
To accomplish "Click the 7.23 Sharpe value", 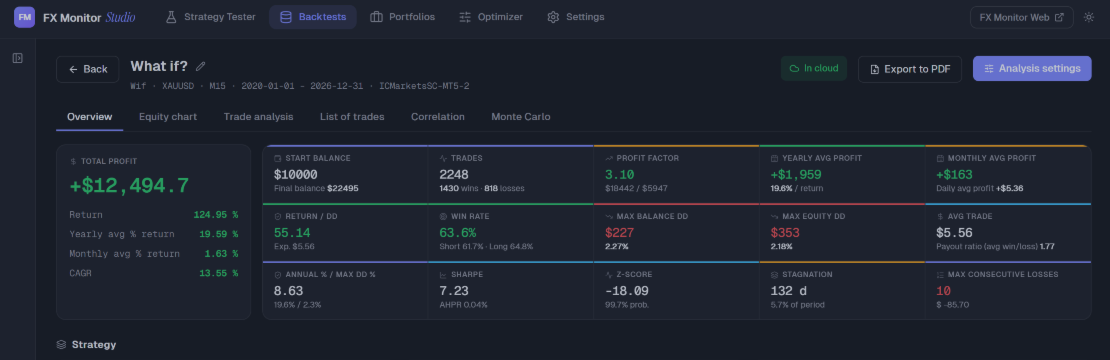I will [454, 291].
